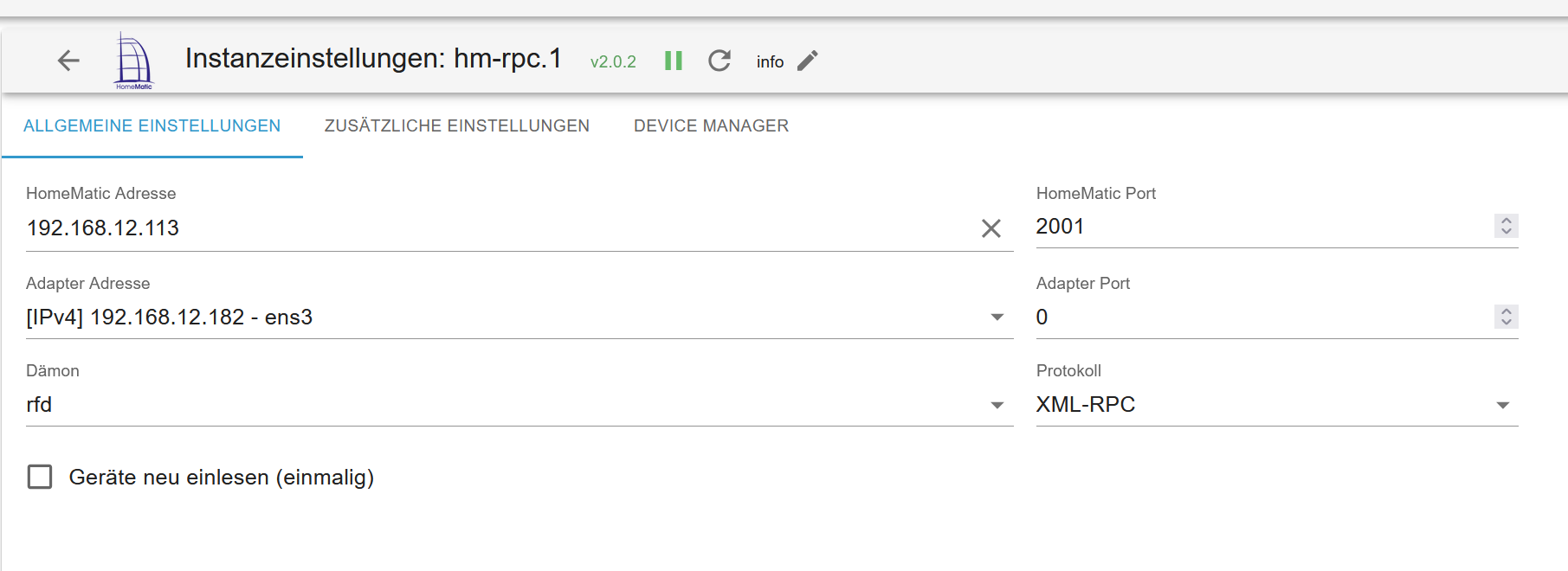This screenshot has width=1568, height=571.
Task: Open the Protokoll dropdown
Action: (x=1503, y=405)
